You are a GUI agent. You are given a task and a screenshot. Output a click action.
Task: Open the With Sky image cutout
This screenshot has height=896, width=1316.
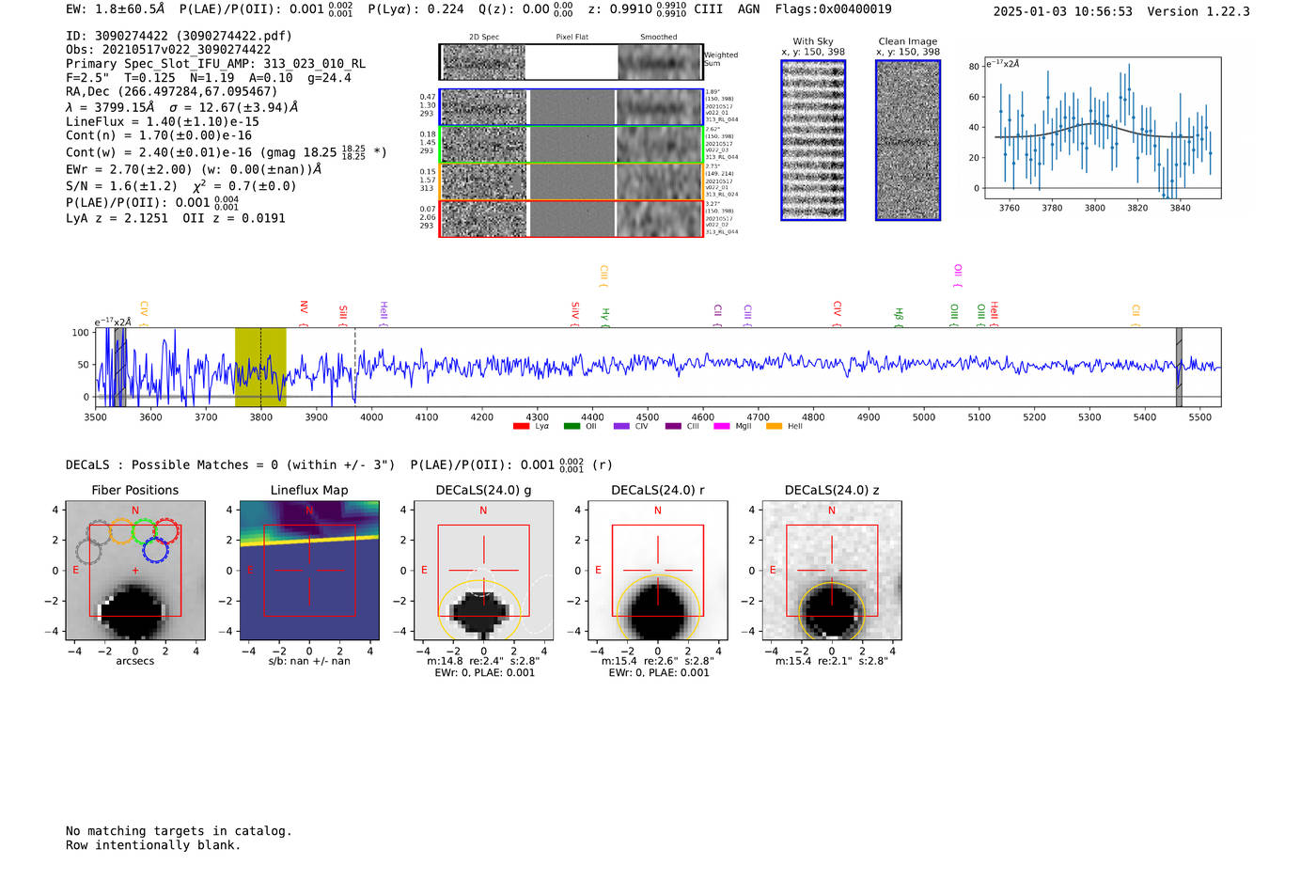click(813, 140)
